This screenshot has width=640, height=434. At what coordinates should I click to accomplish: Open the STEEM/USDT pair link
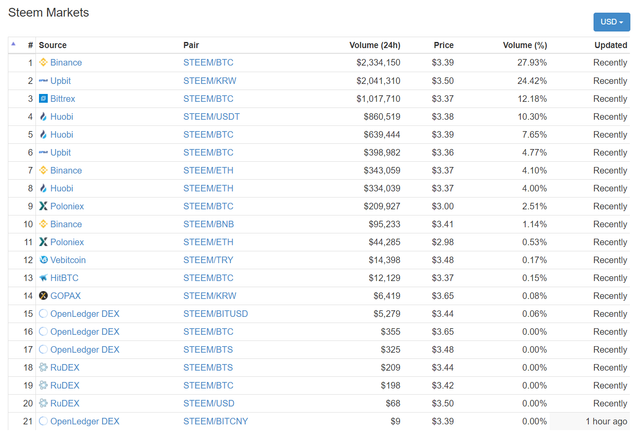[211, 116]
